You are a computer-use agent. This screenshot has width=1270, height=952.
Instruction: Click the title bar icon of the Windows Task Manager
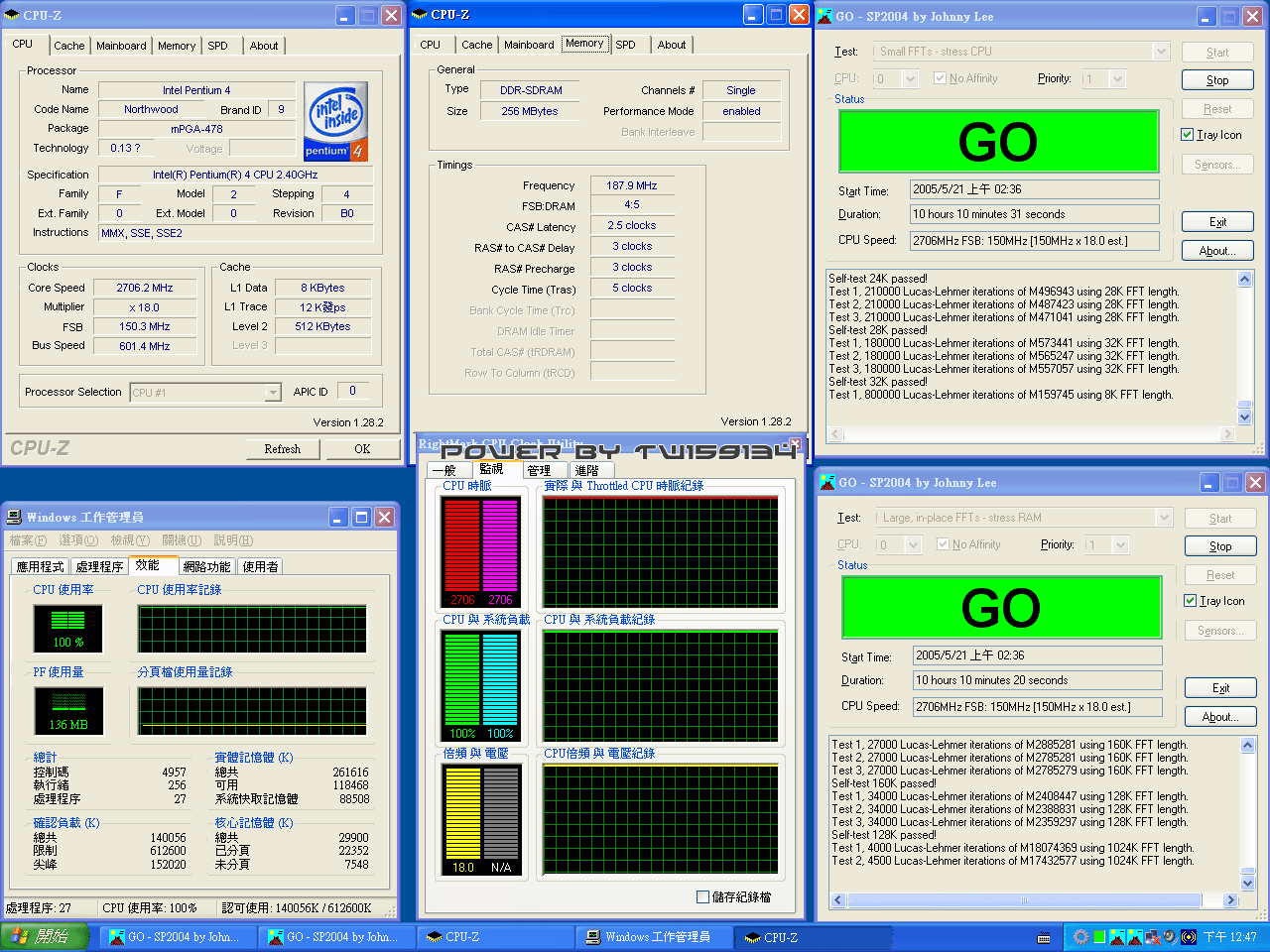click(15, 517)
